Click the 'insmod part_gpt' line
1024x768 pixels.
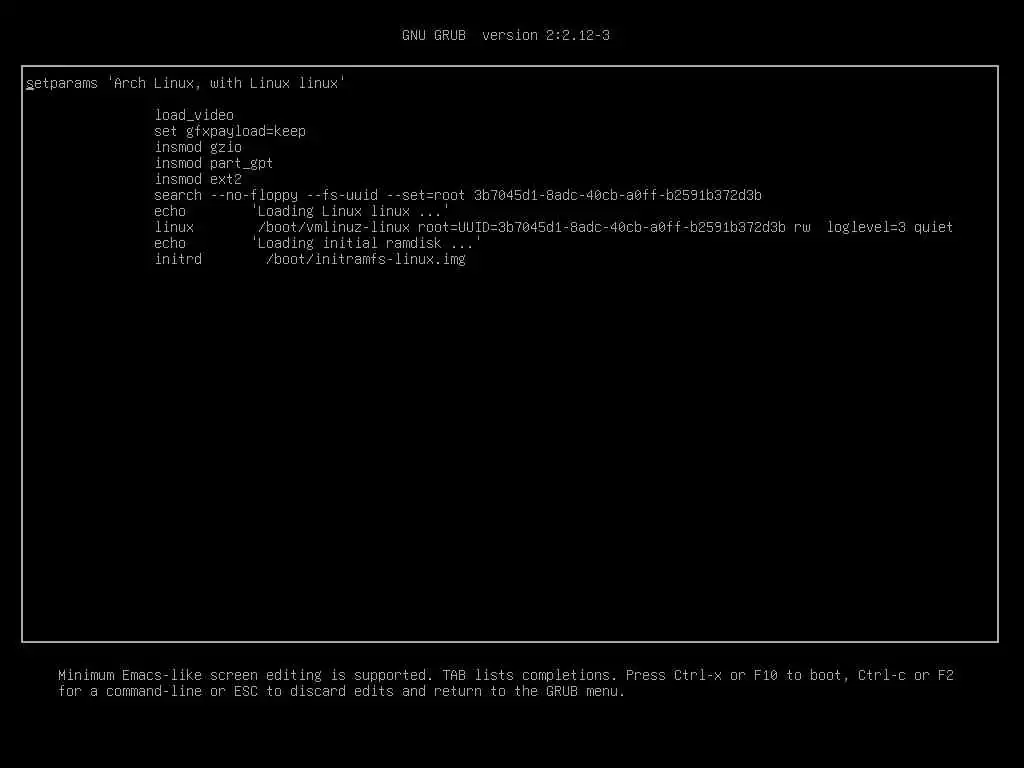tap(214, 163)
